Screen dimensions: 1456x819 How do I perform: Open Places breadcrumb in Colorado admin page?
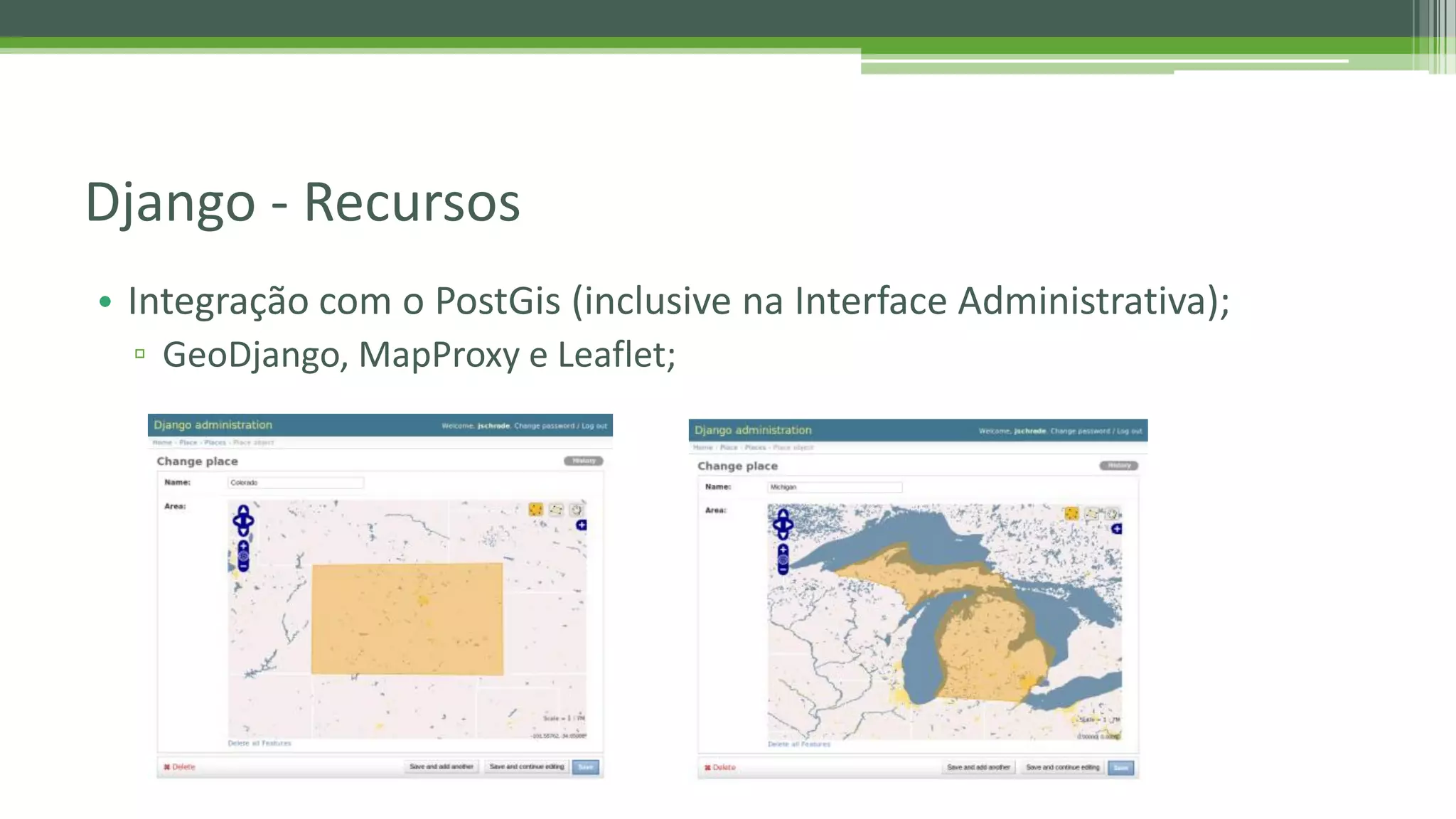215,442
